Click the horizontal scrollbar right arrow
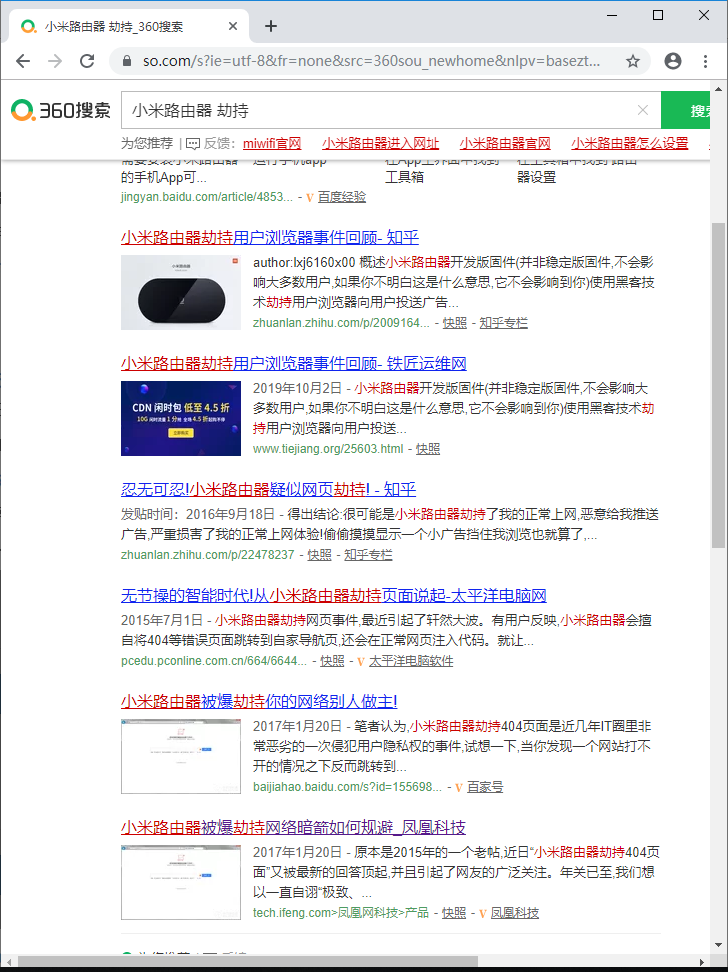728x972 pixels. point(702,962)
